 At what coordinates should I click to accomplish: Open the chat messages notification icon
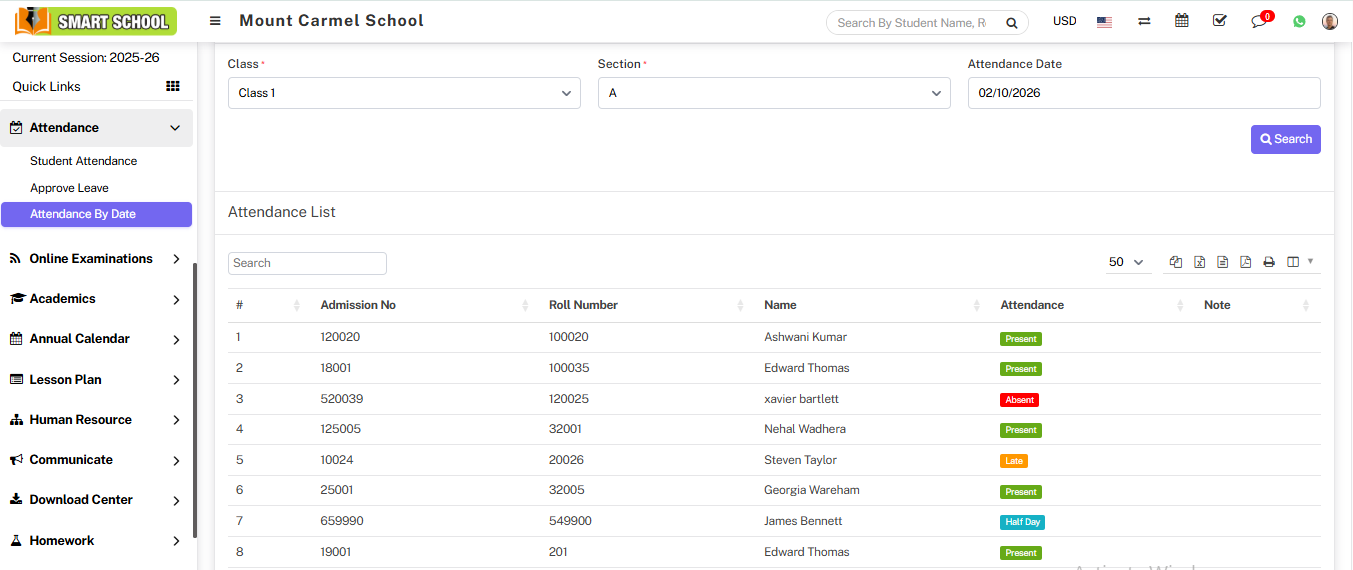[1259, 21]
